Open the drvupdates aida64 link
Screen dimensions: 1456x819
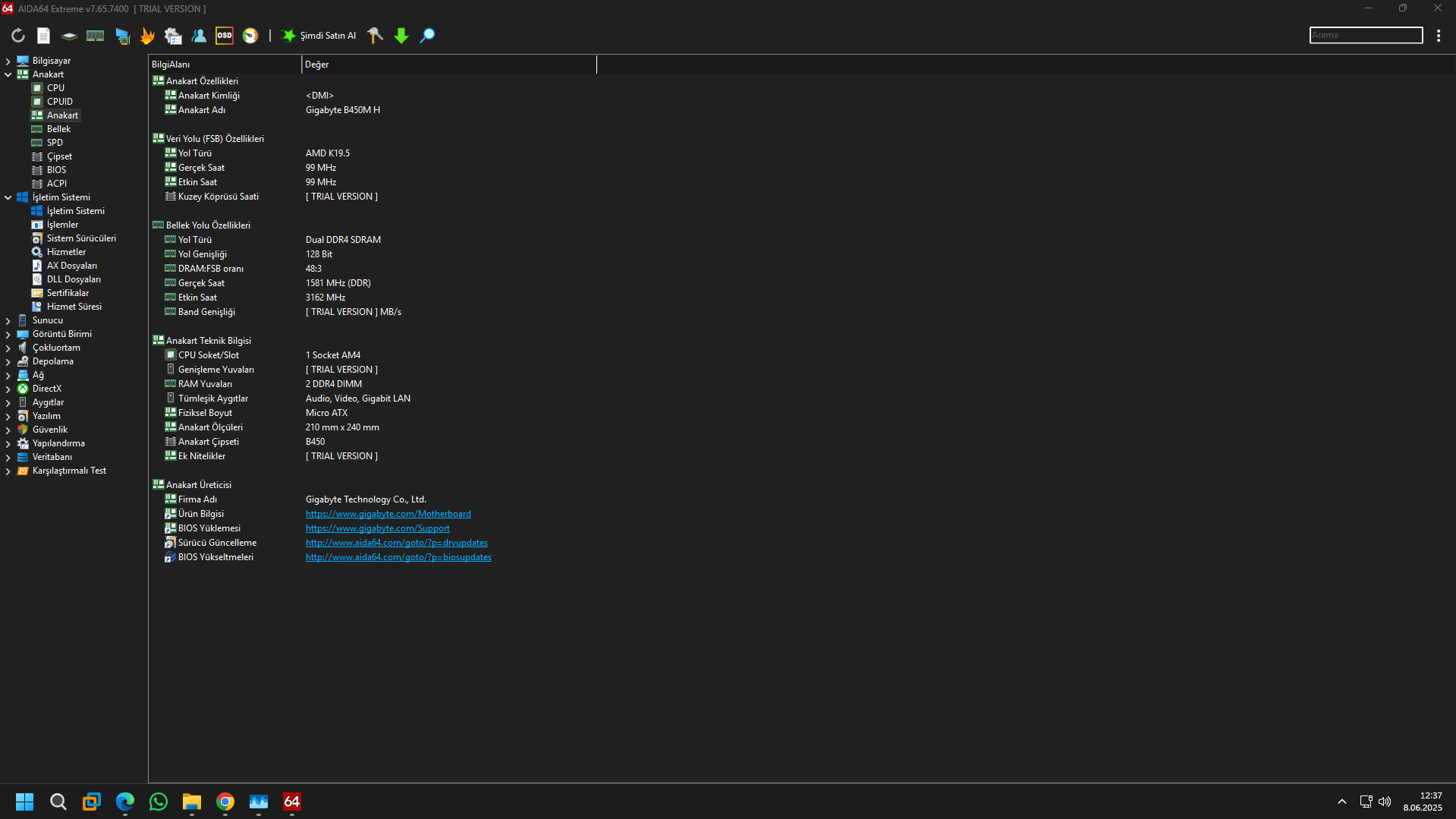(x=397, y=543)
